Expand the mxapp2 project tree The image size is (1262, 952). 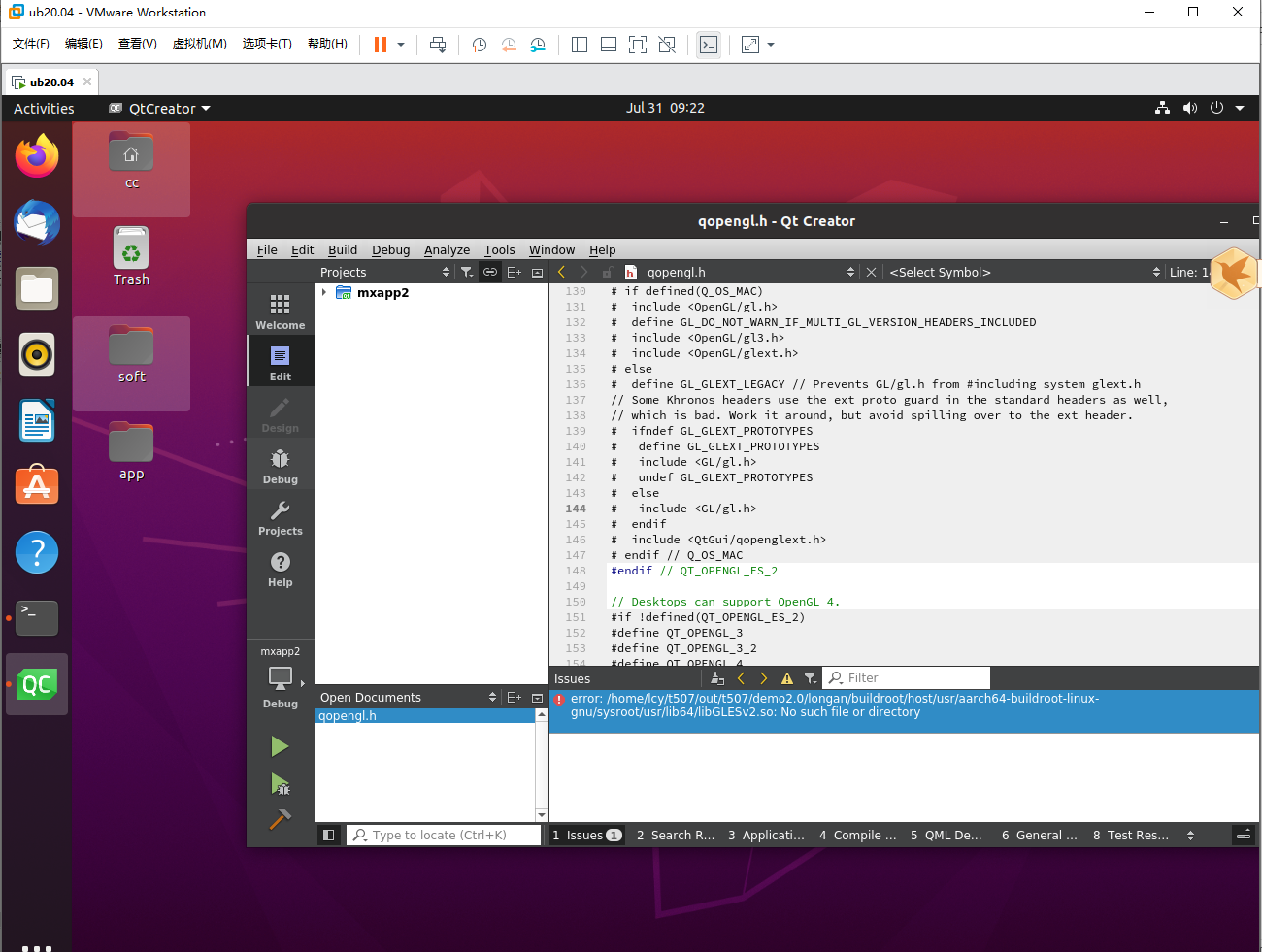coord(324,292)
